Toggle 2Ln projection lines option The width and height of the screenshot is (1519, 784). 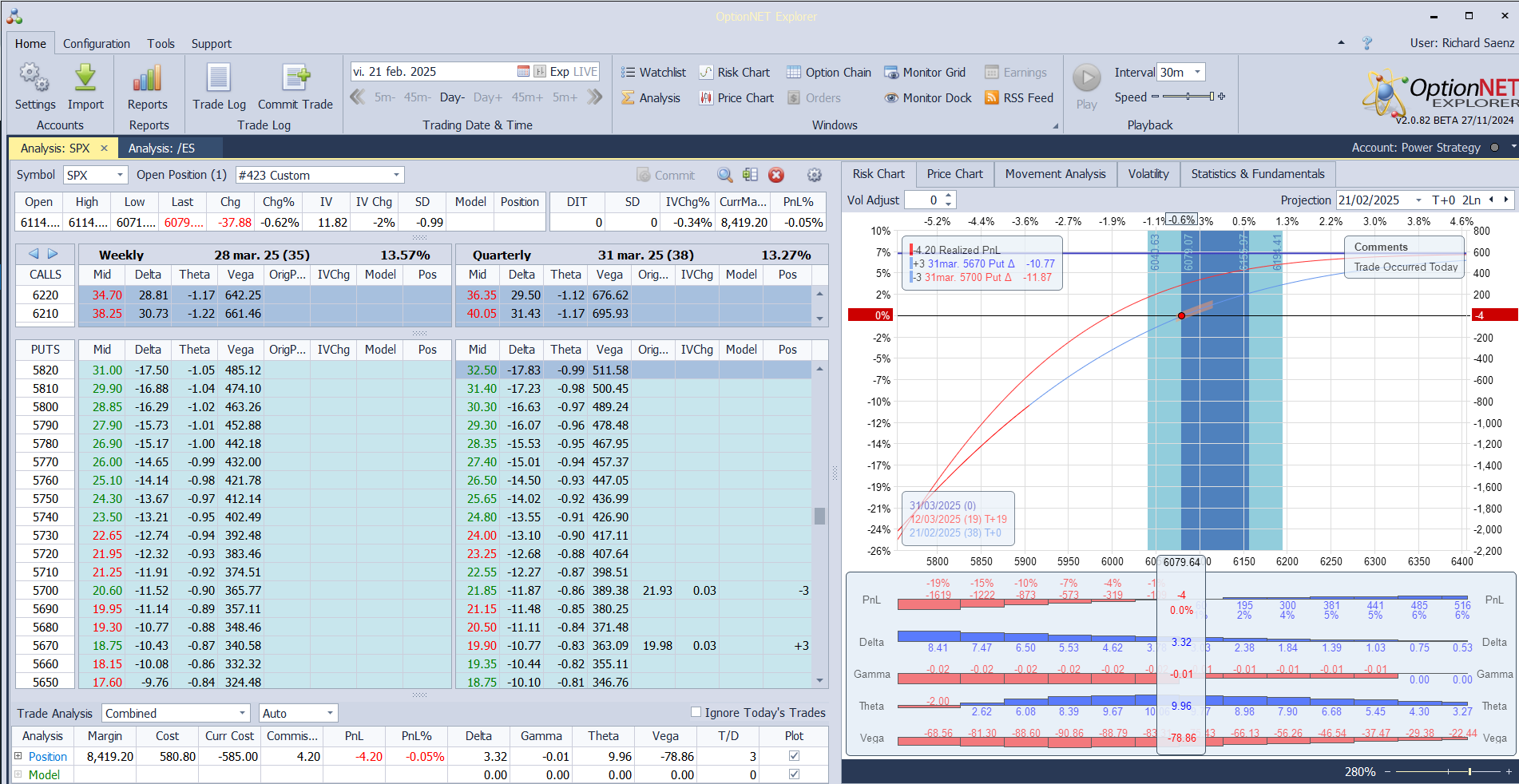pyautogui.click(x=1471, y=200)
